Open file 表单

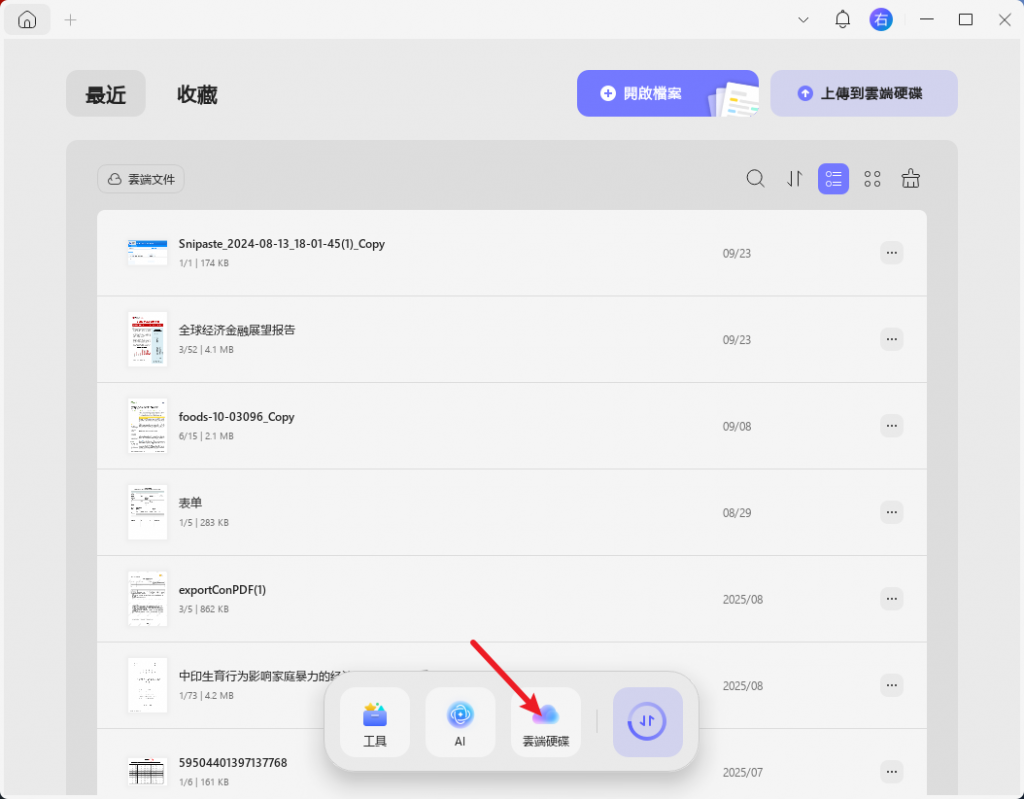coord(190,503)
